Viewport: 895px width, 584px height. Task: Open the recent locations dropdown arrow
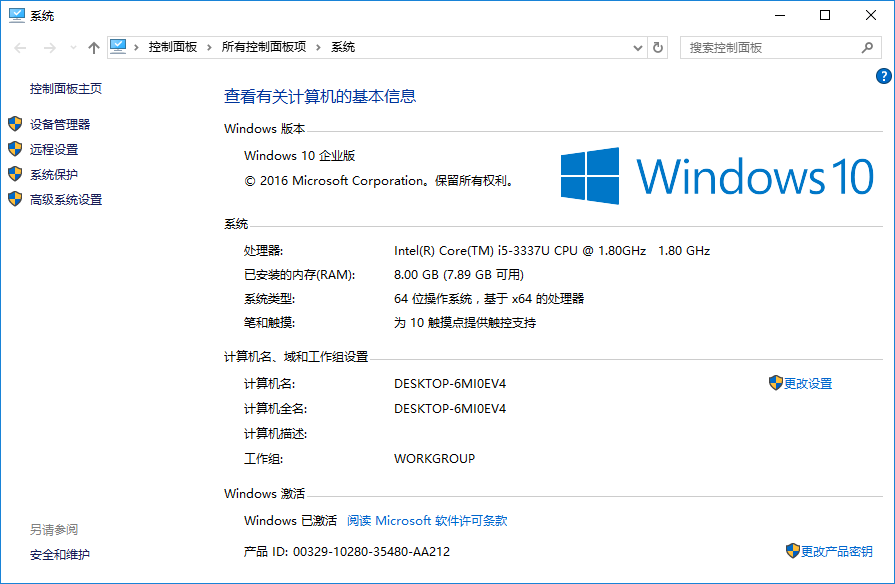(x=73, y=48)
